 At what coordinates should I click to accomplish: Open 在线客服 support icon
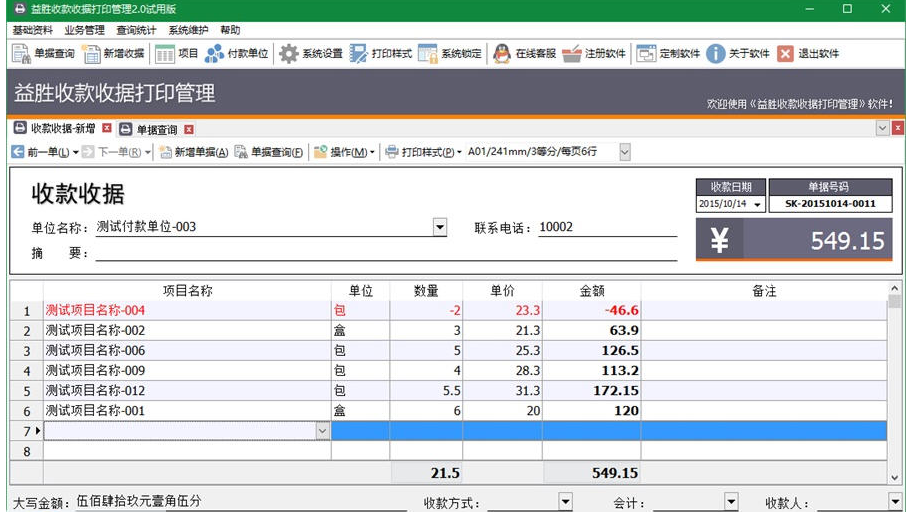tap(524, 54)
